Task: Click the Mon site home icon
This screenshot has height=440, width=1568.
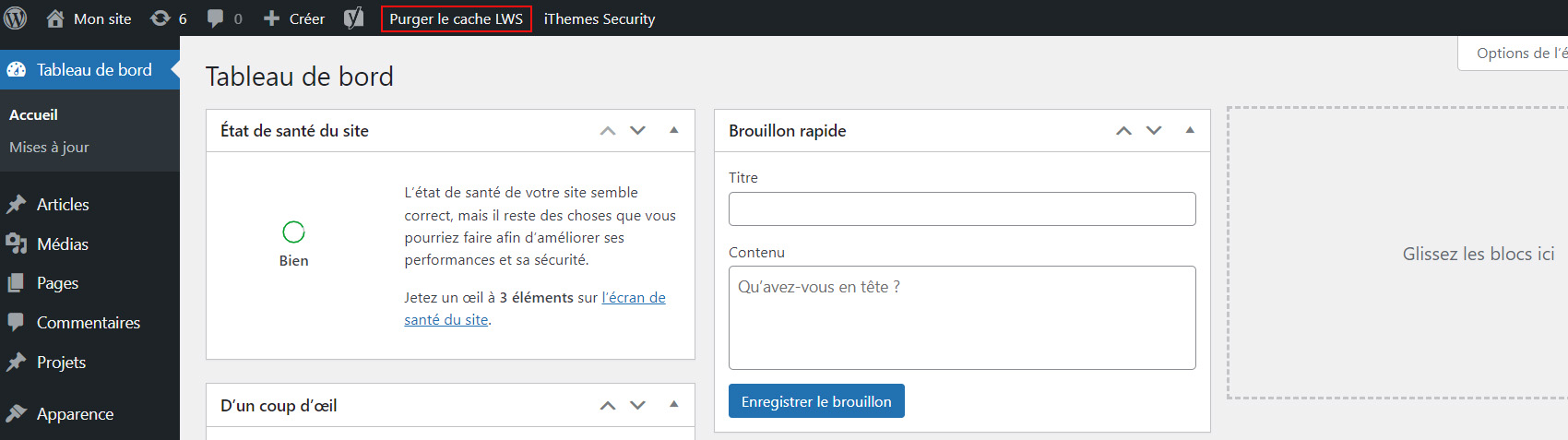Action: click(x=55, y=18)
